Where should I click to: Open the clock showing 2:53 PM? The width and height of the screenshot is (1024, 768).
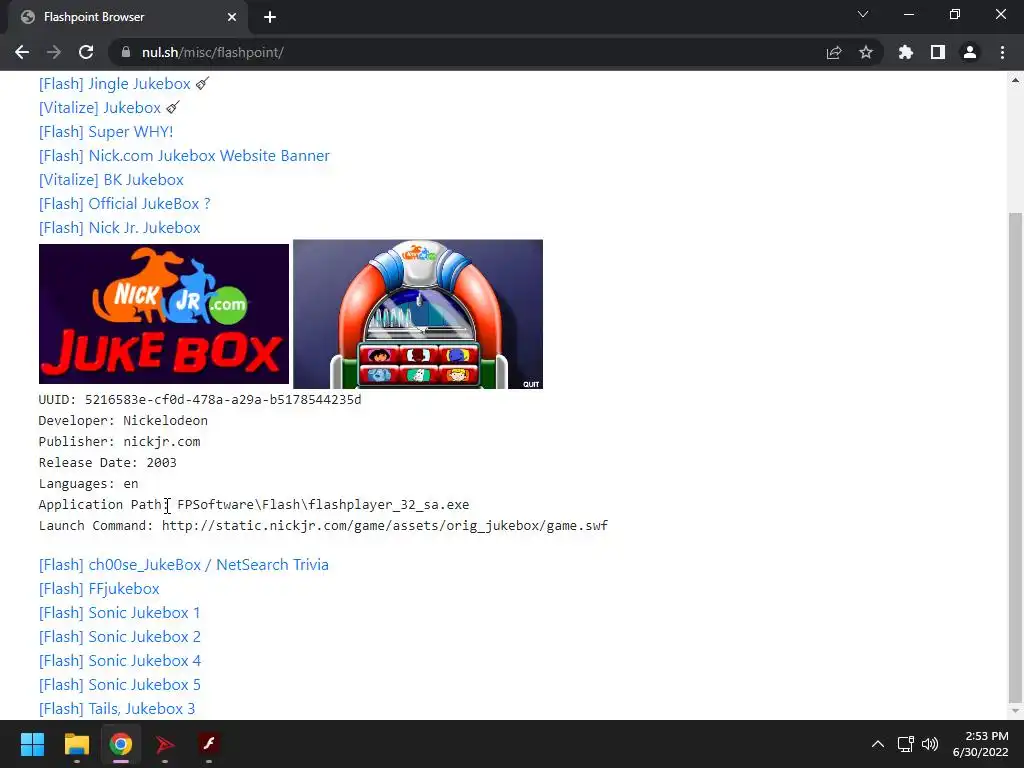pyautogui.click(x=980, y=744)
